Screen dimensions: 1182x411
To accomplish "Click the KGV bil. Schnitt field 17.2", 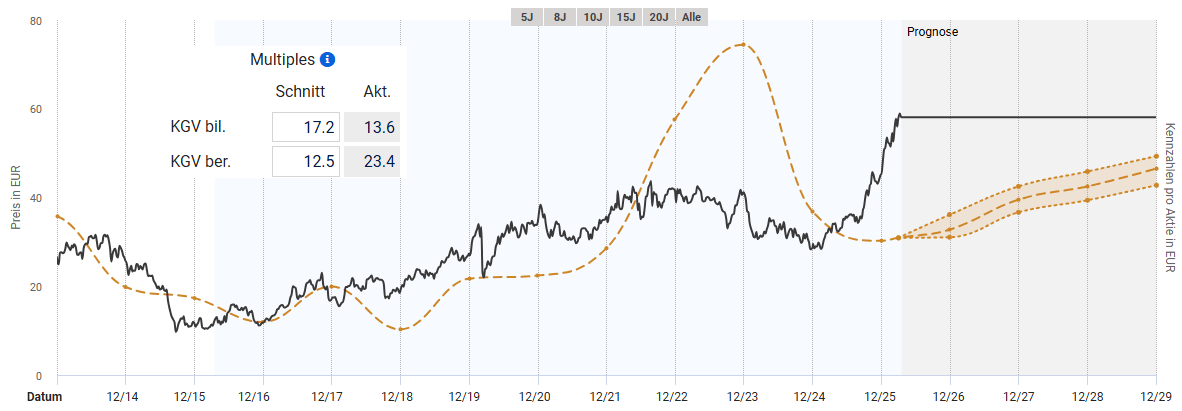I will [x=306, y=128].
